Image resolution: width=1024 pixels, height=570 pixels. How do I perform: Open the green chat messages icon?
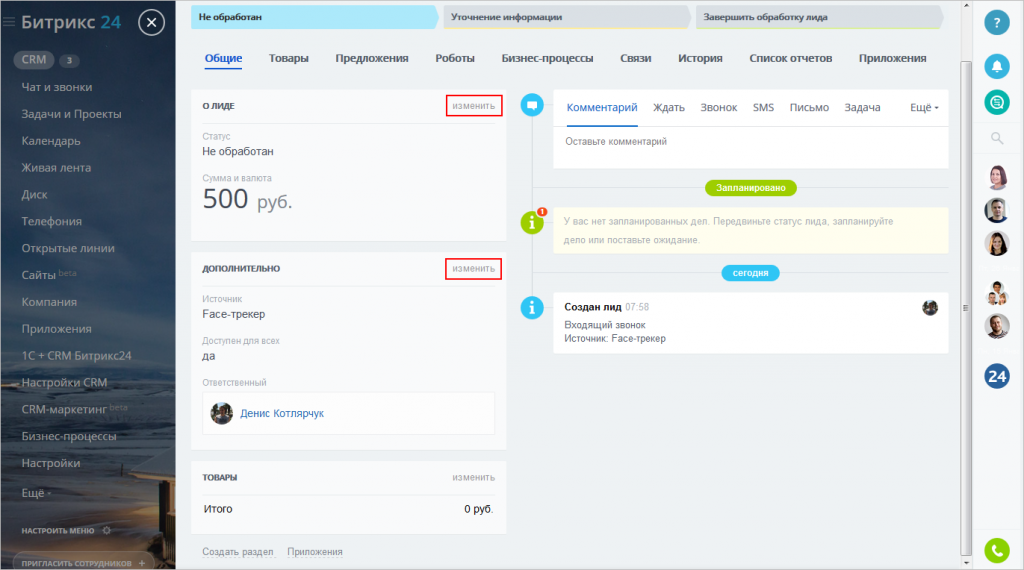tap(997, 102)
